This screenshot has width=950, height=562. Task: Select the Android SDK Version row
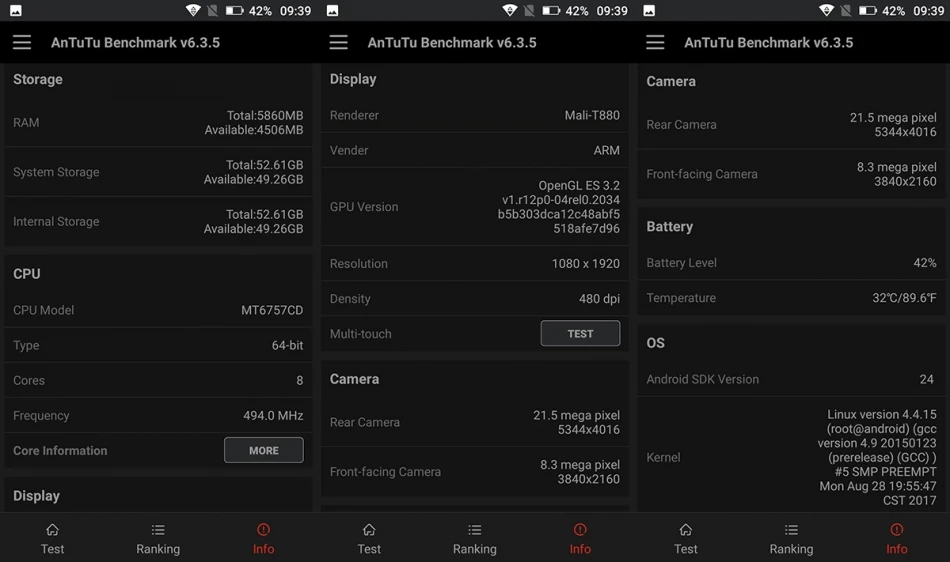click(791, 379)
